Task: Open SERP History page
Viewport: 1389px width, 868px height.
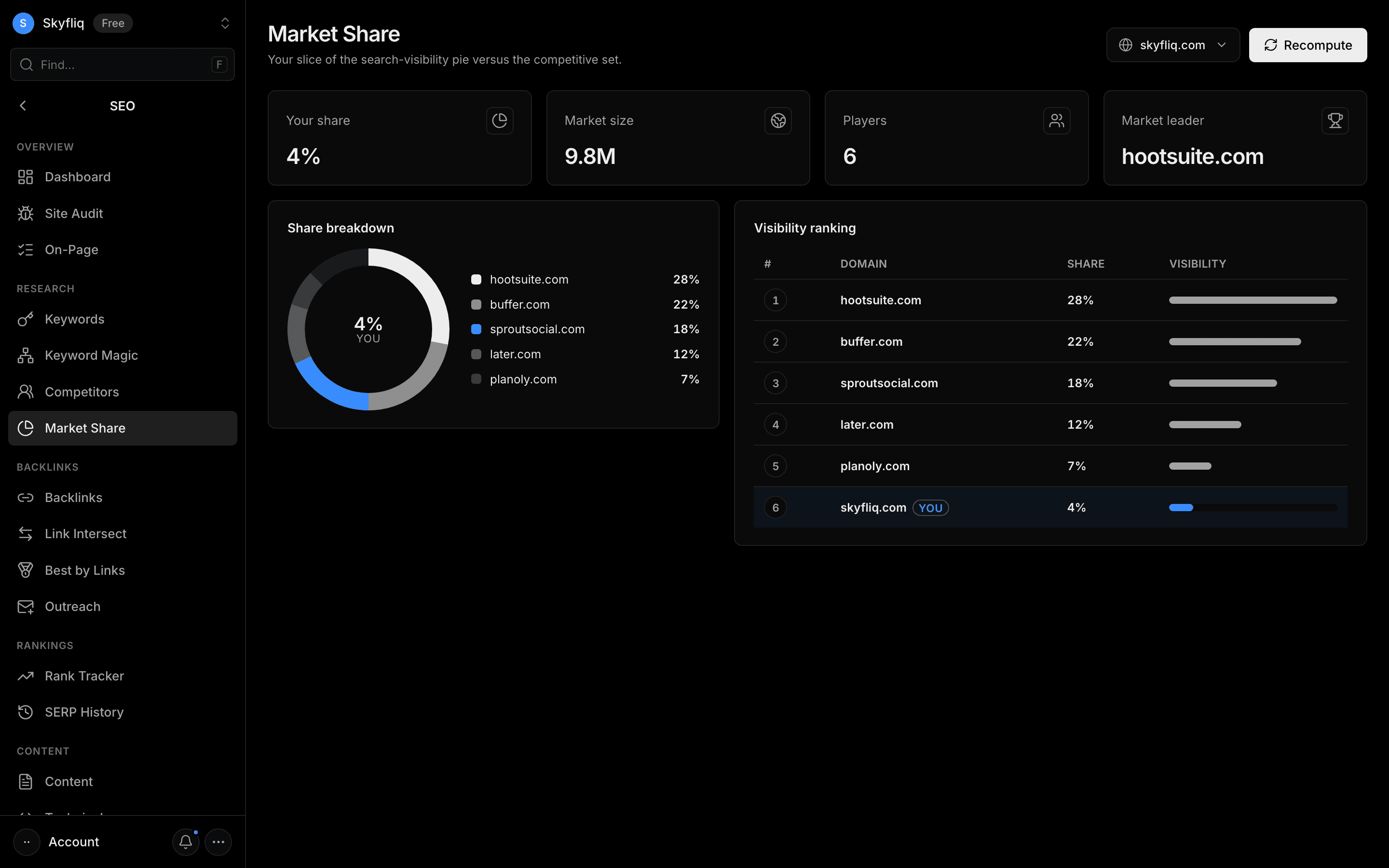Action: [122, 712]
